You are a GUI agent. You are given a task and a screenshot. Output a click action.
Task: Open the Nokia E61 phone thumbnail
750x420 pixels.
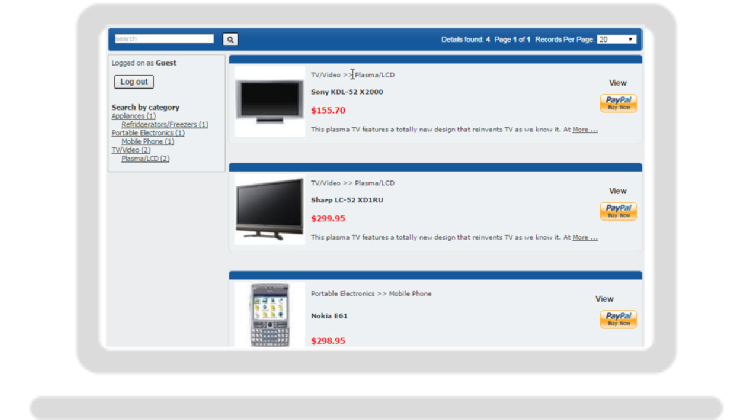[269, 315]
